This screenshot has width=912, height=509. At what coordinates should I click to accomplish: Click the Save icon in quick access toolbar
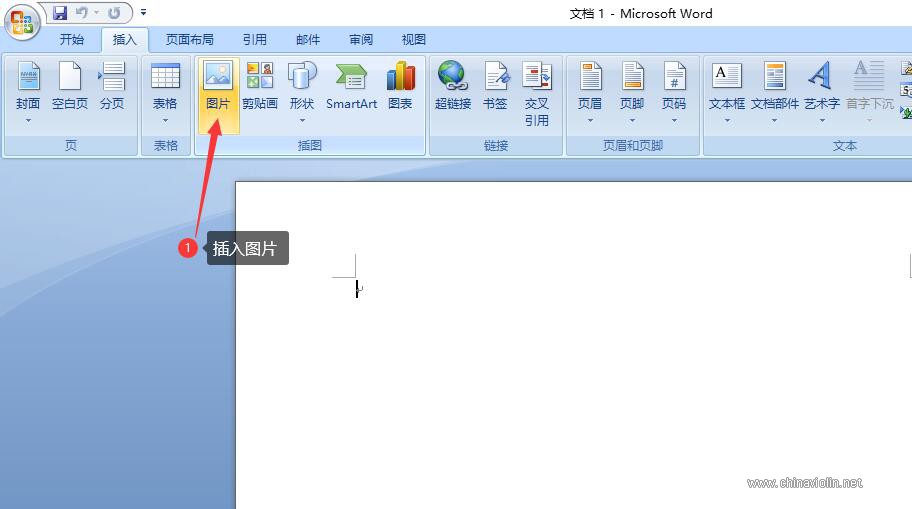pyautogui.click(x=60, y=12)
